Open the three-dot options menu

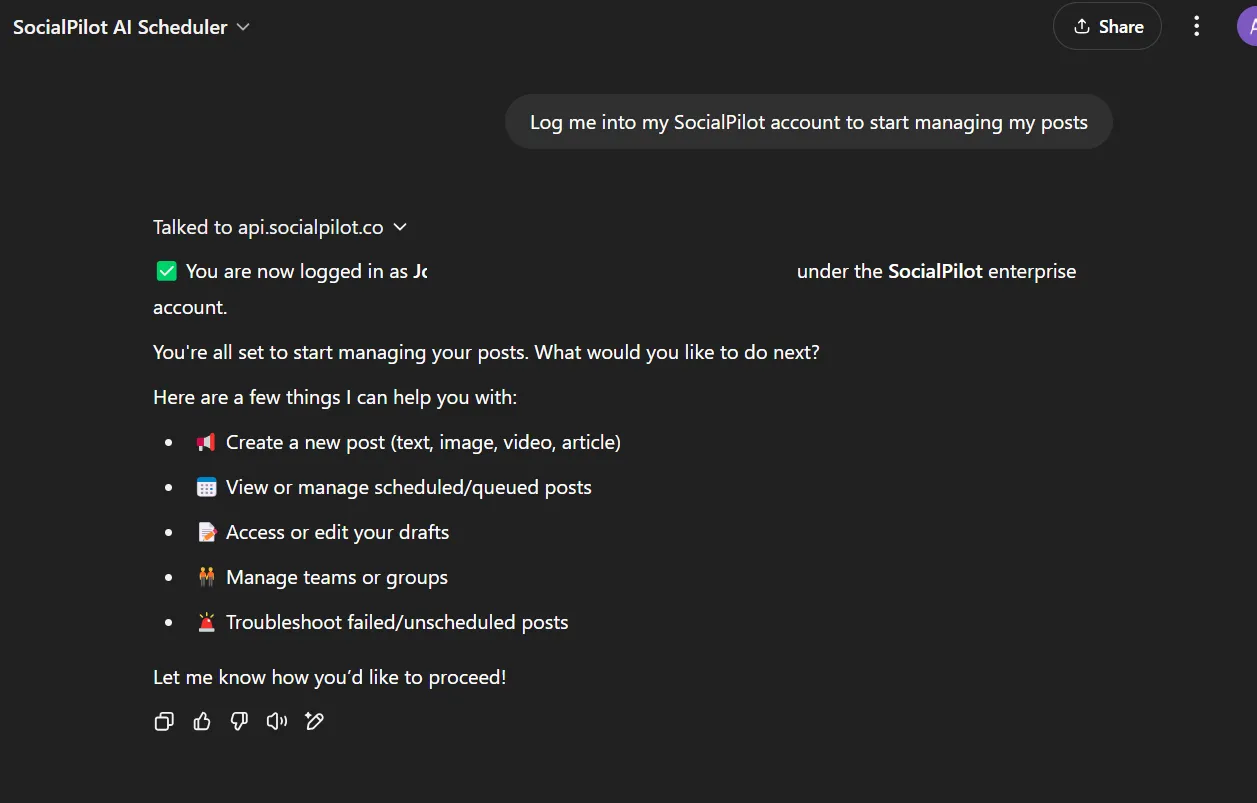[1196, 26]
